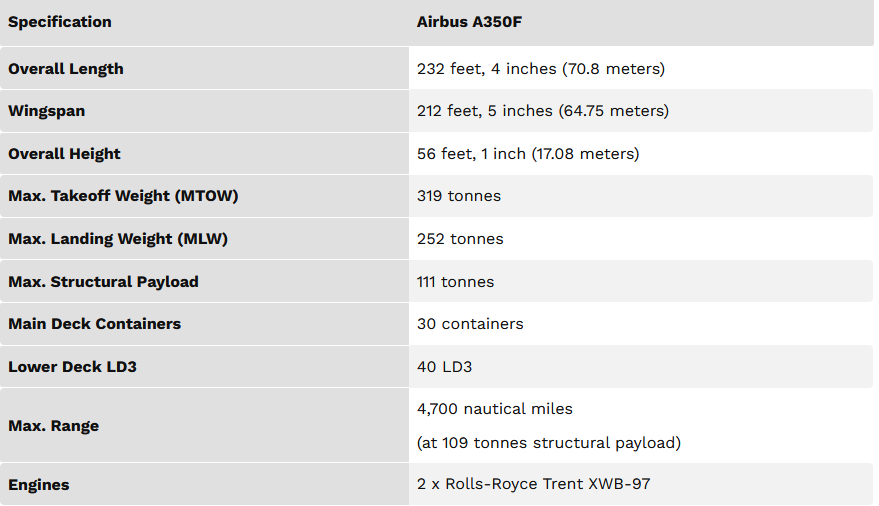This screenshot has height=506, width=879.
Task: Select the Max. Structural Payload label
Action: click(103, 282)
